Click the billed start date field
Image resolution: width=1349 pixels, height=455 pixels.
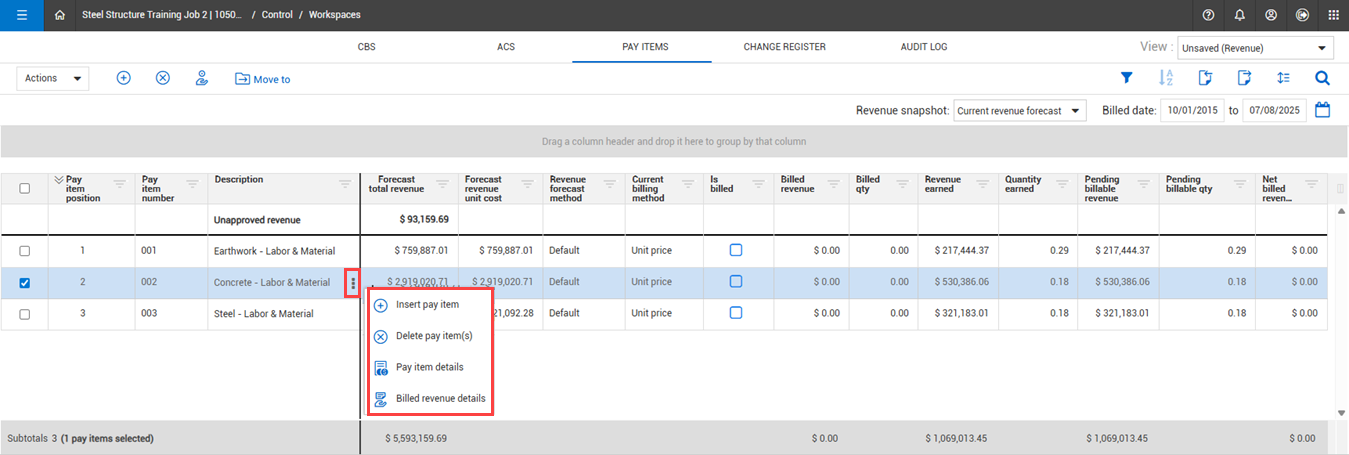click(x=1192, y=111)
